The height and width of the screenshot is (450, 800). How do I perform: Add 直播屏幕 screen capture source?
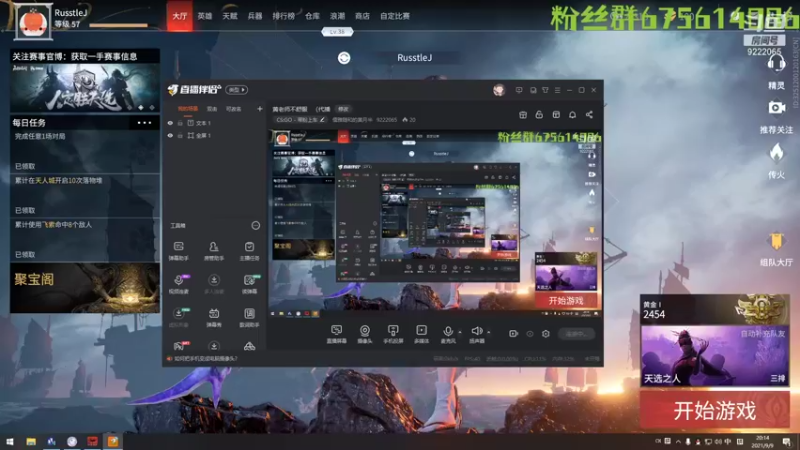336,334
